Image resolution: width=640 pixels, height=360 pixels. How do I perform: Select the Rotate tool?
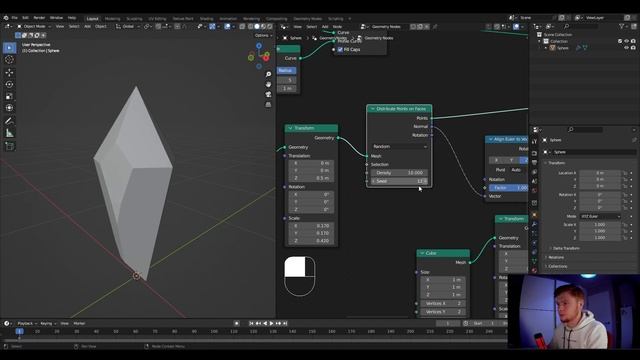[9, 84]
